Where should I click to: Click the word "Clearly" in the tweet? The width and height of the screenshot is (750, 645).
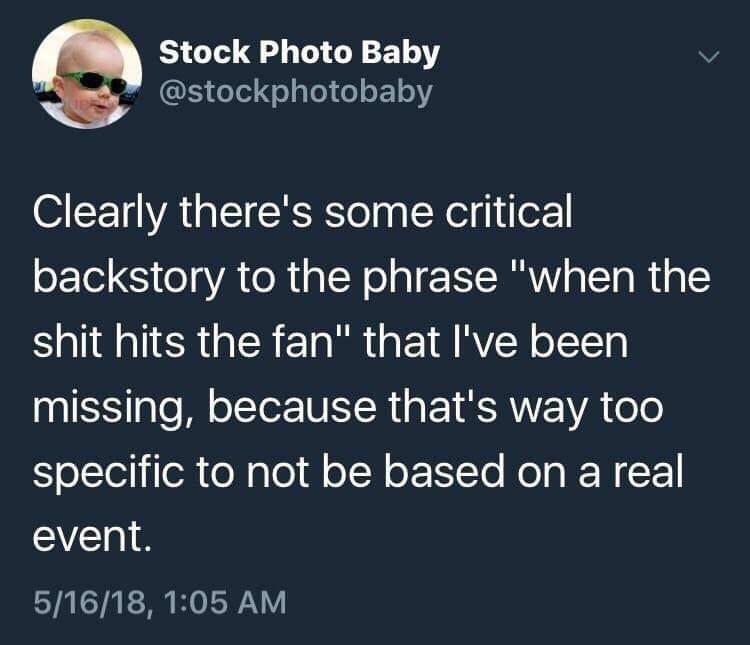102,218
